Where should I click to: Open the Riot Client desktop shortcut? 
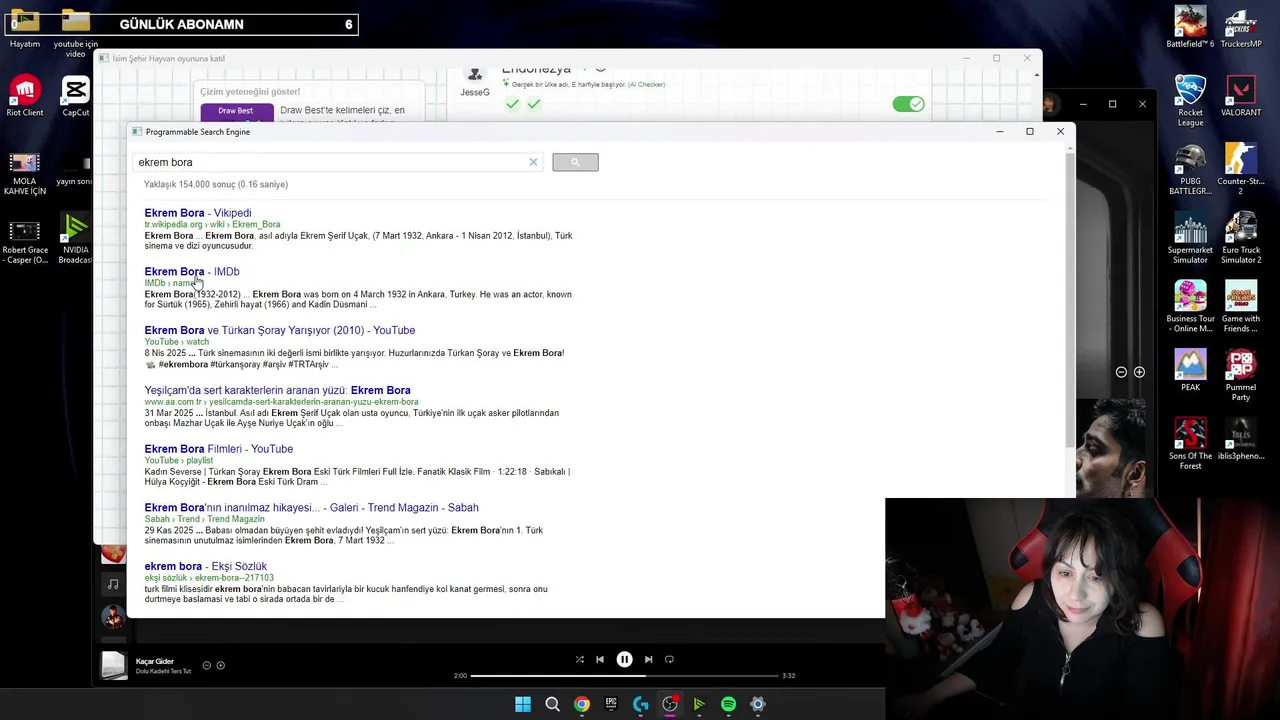[24, 96]
